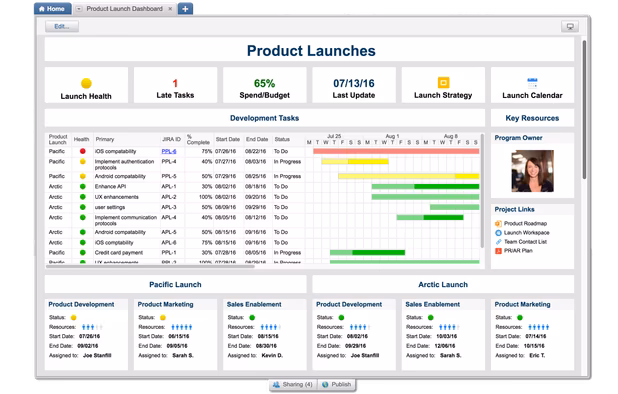Click the yellow Launch Health indicator

[86, 83]
